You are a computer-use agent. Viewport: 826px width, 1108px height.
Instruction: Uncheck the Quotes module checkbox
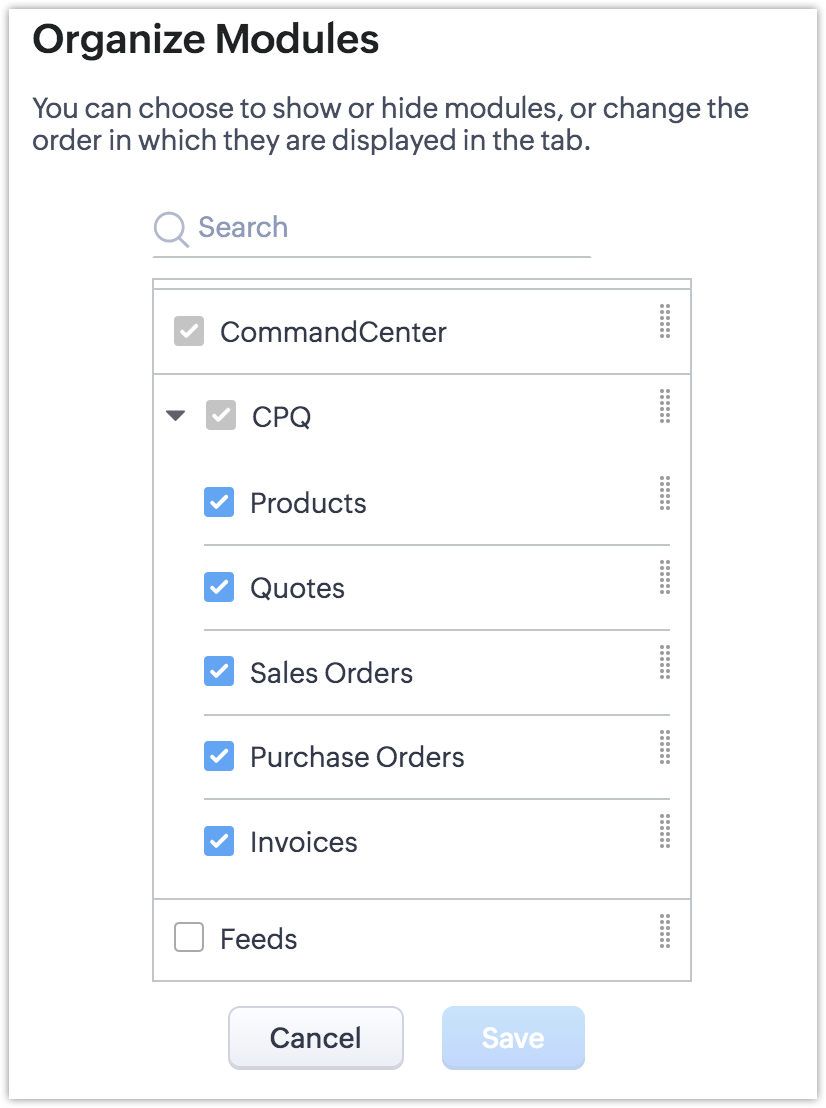pos(219,587)
